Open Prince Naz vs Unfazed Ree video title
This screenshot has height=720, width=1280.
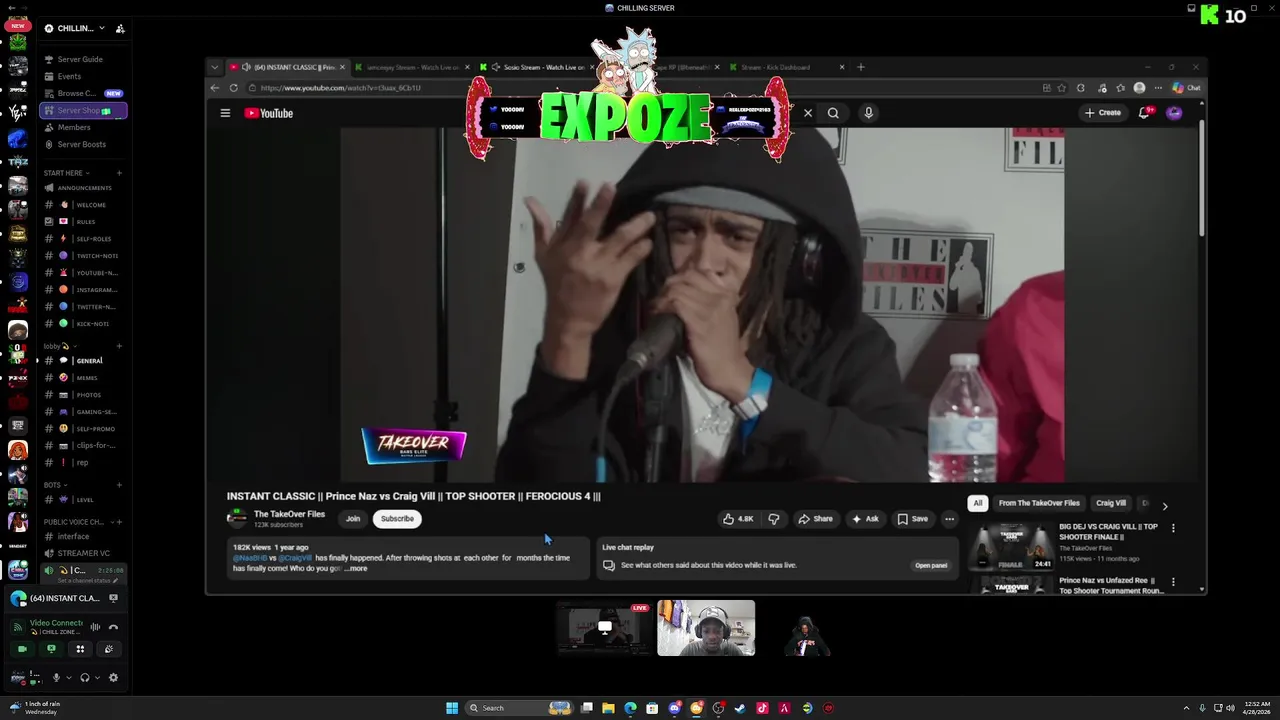coord(1111,585)
